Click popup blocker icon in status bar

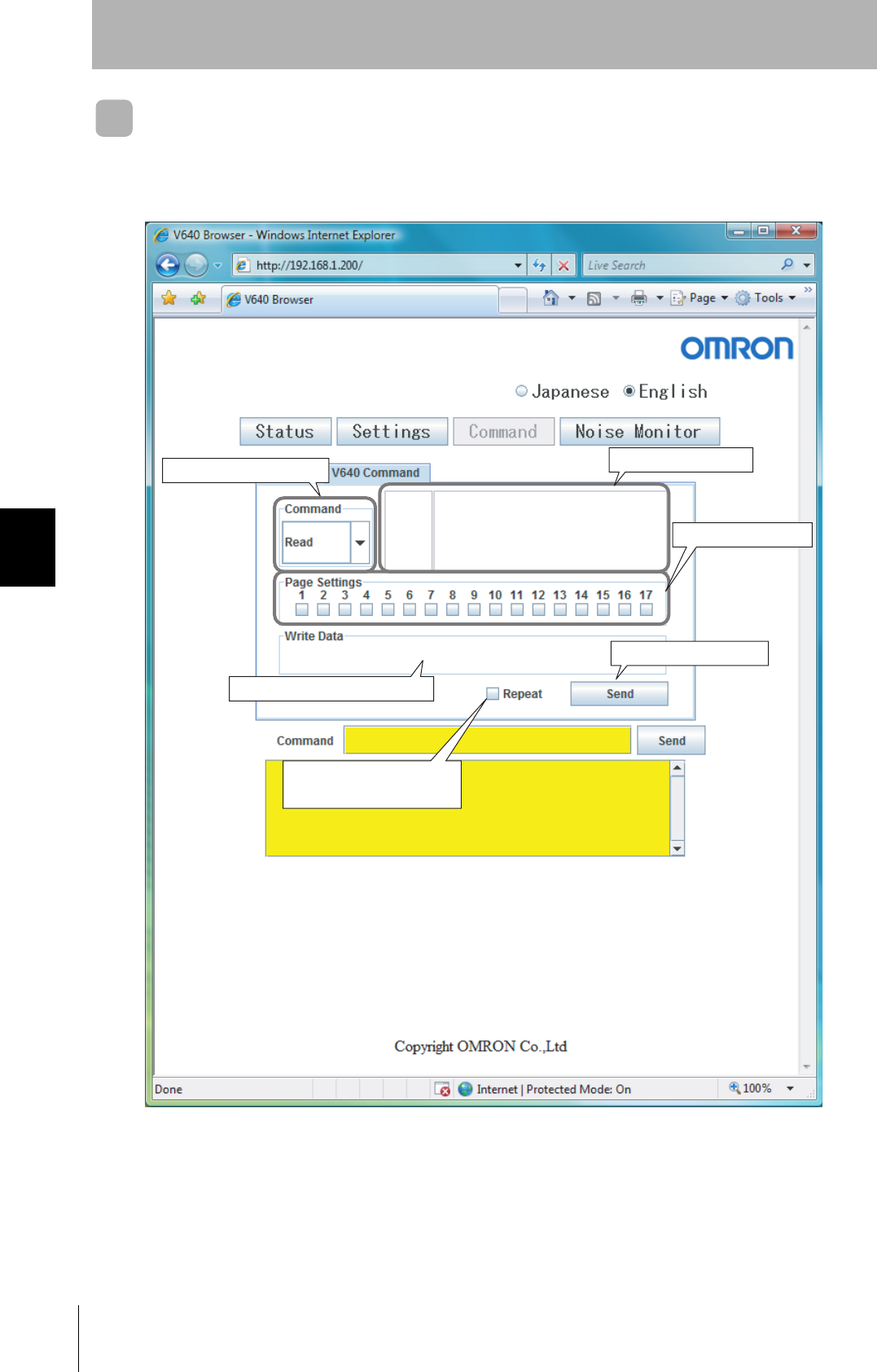coord(442,1089)
